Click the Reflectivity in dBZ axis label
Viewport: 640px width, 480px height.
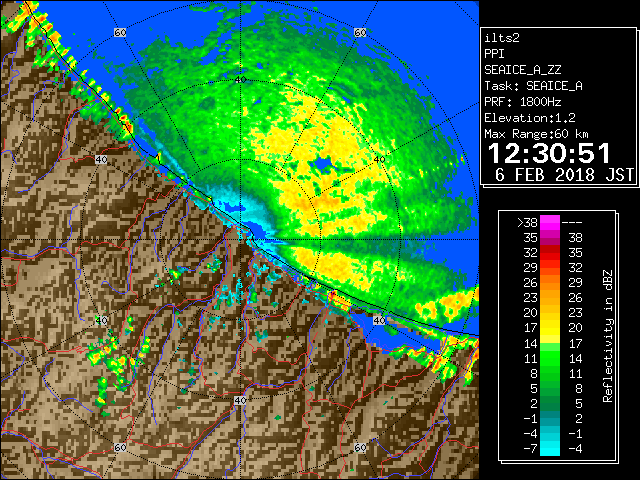(608, 336)
